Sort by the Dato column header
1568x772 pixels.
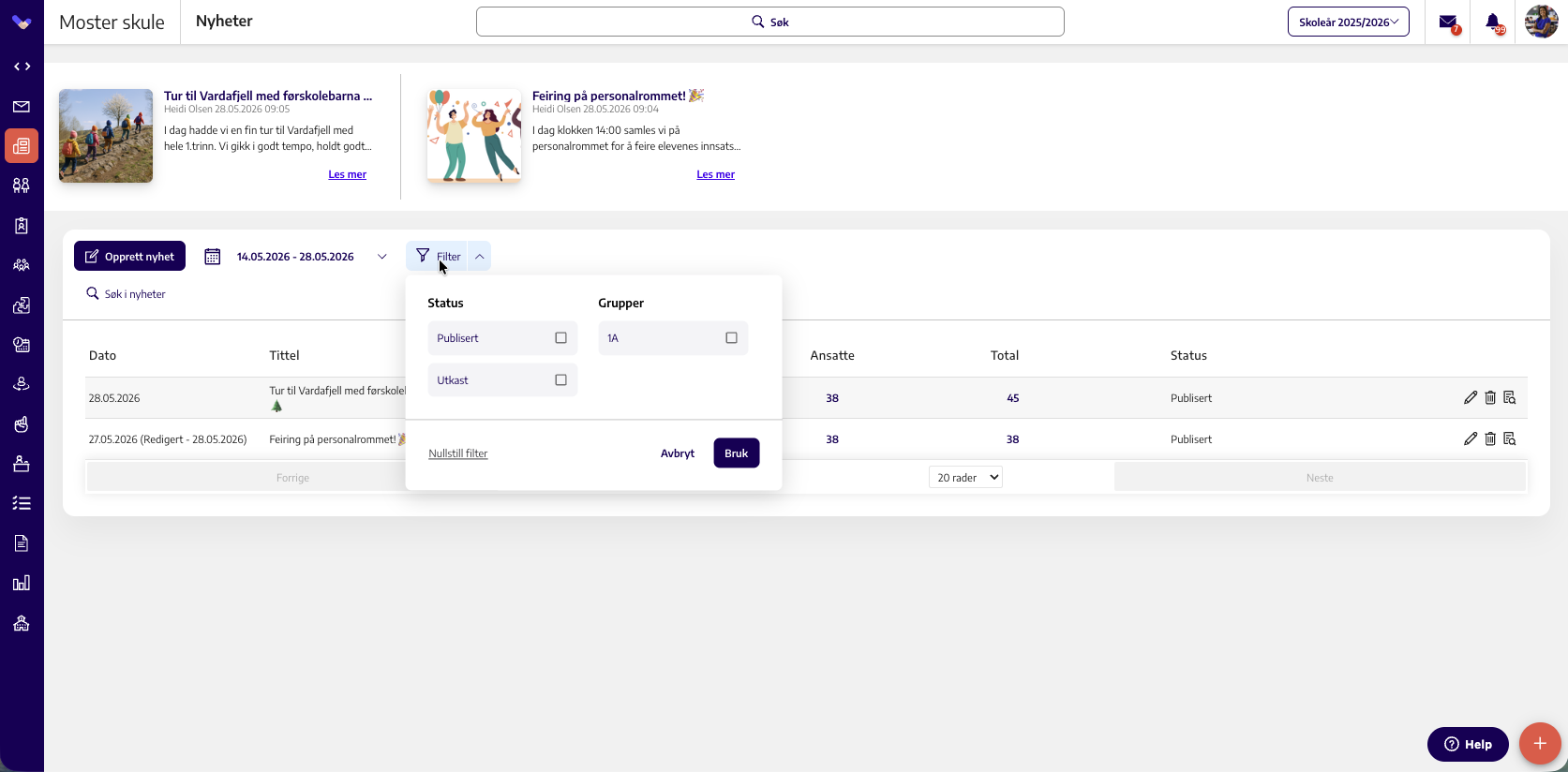[102, 355]
